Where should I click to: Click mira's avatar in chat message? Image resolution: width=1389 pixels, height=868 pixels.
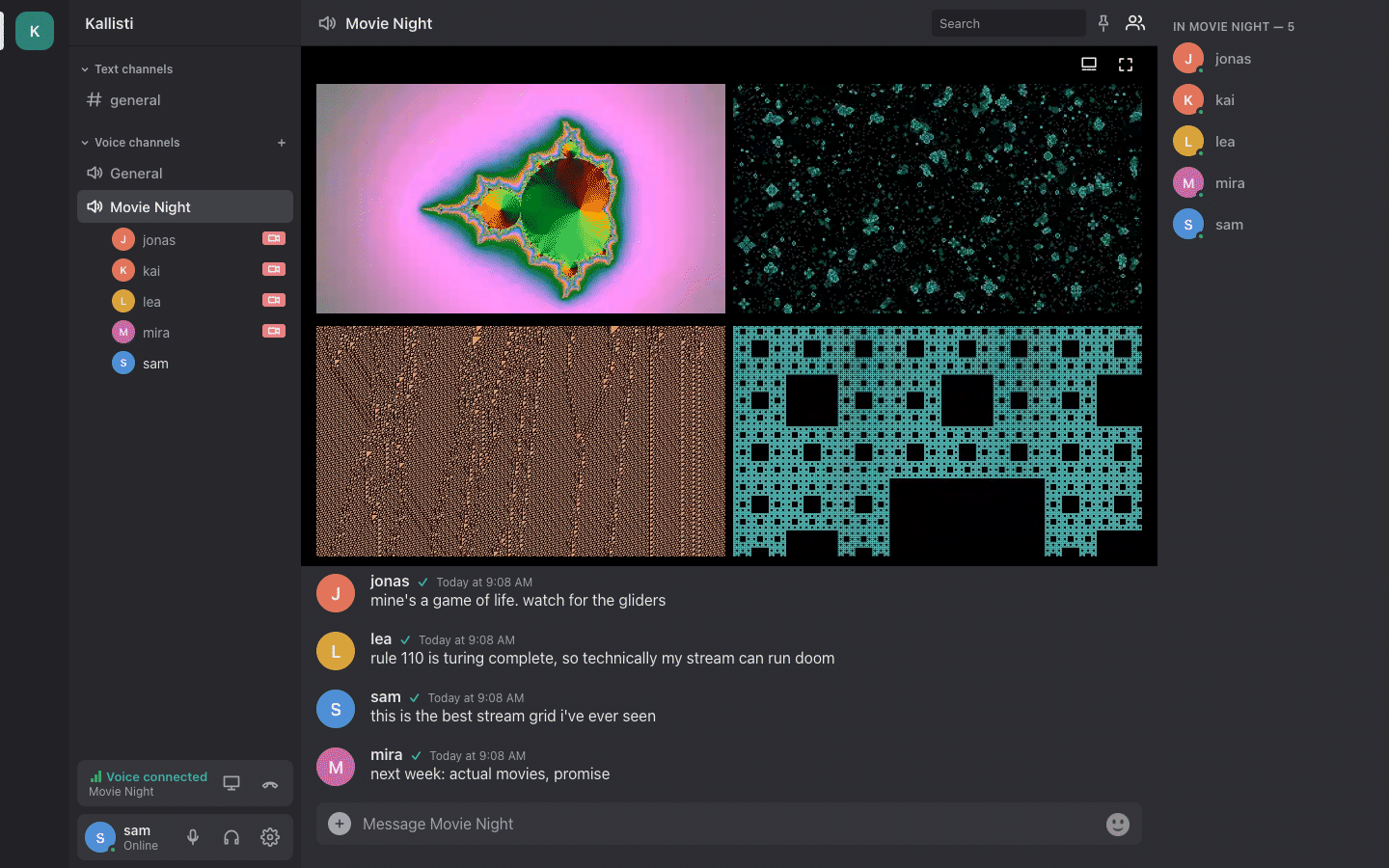[x=336, y=767]
